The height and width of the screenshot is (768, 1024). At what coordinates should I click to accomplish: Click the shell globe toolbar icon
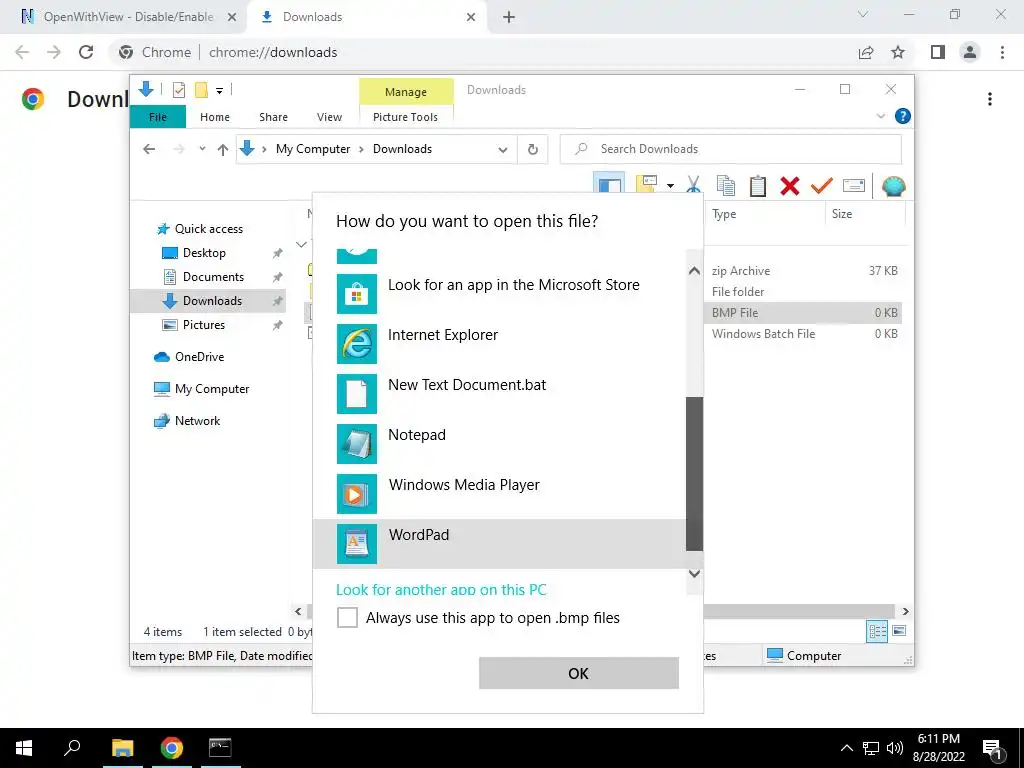point(893,185)
